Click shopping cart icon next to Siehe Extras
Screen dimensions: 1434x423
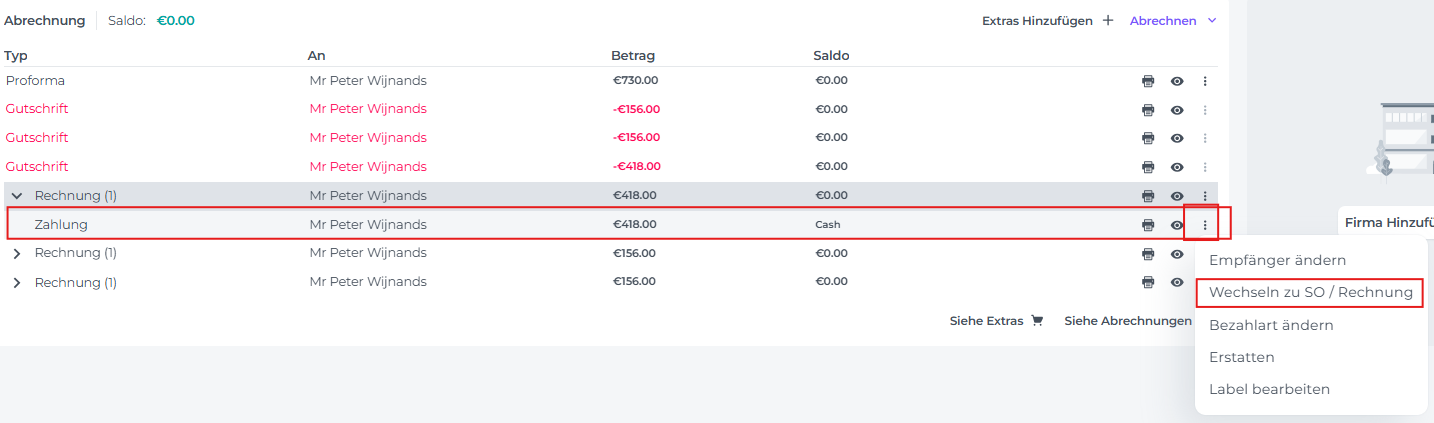[1037, 321]
